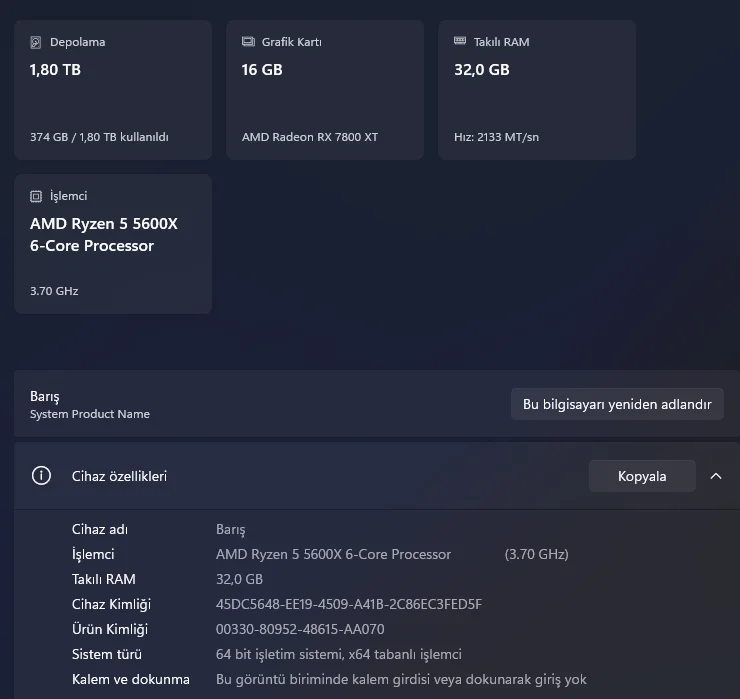
Task: Select the Kalem ve dokunma value text
Action: point(401,679)
